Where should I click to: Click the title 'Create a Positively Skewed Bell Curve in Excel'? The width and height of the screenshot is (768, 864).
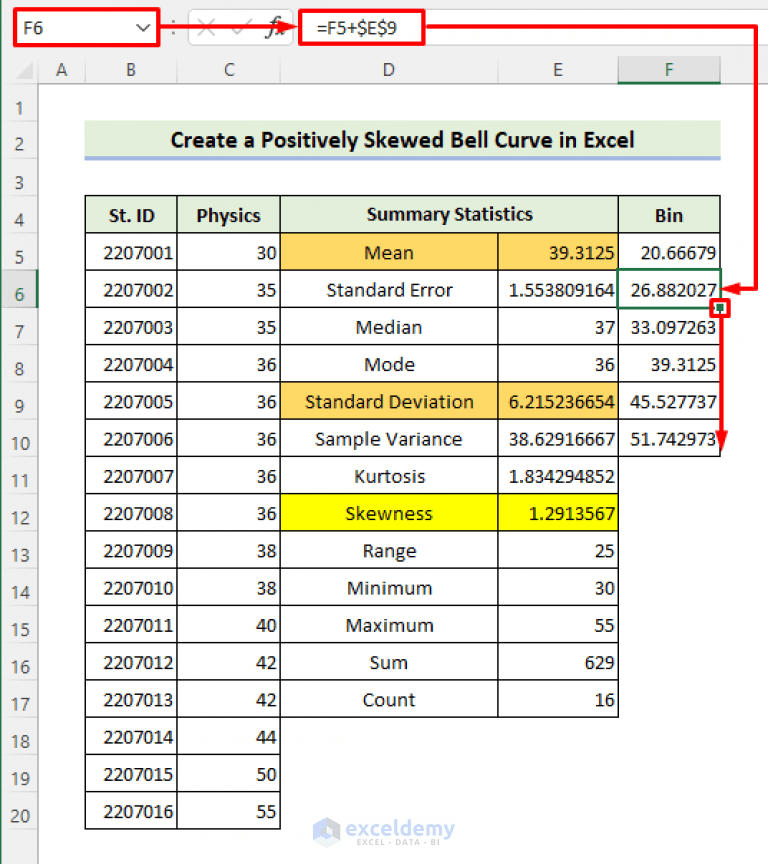pos(402,140)
